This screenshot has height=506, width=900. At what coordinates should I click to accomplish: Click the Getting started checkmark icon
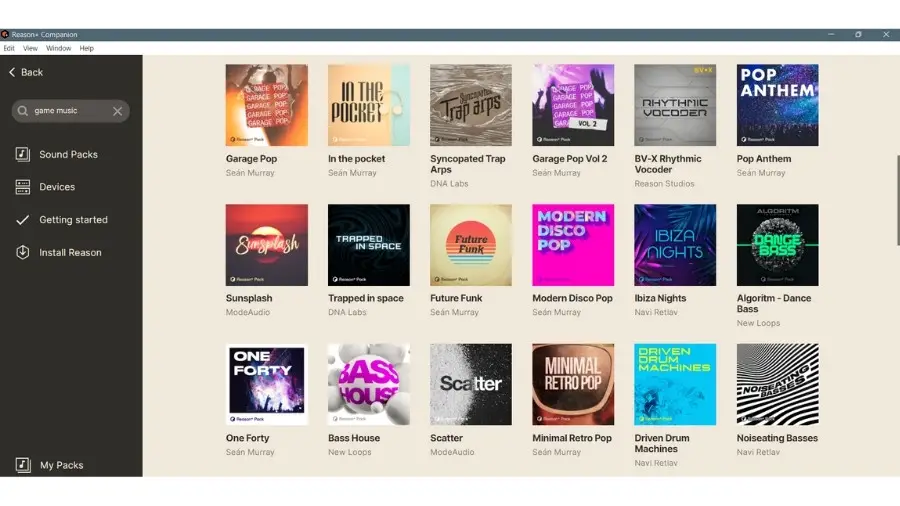point(22,220)
